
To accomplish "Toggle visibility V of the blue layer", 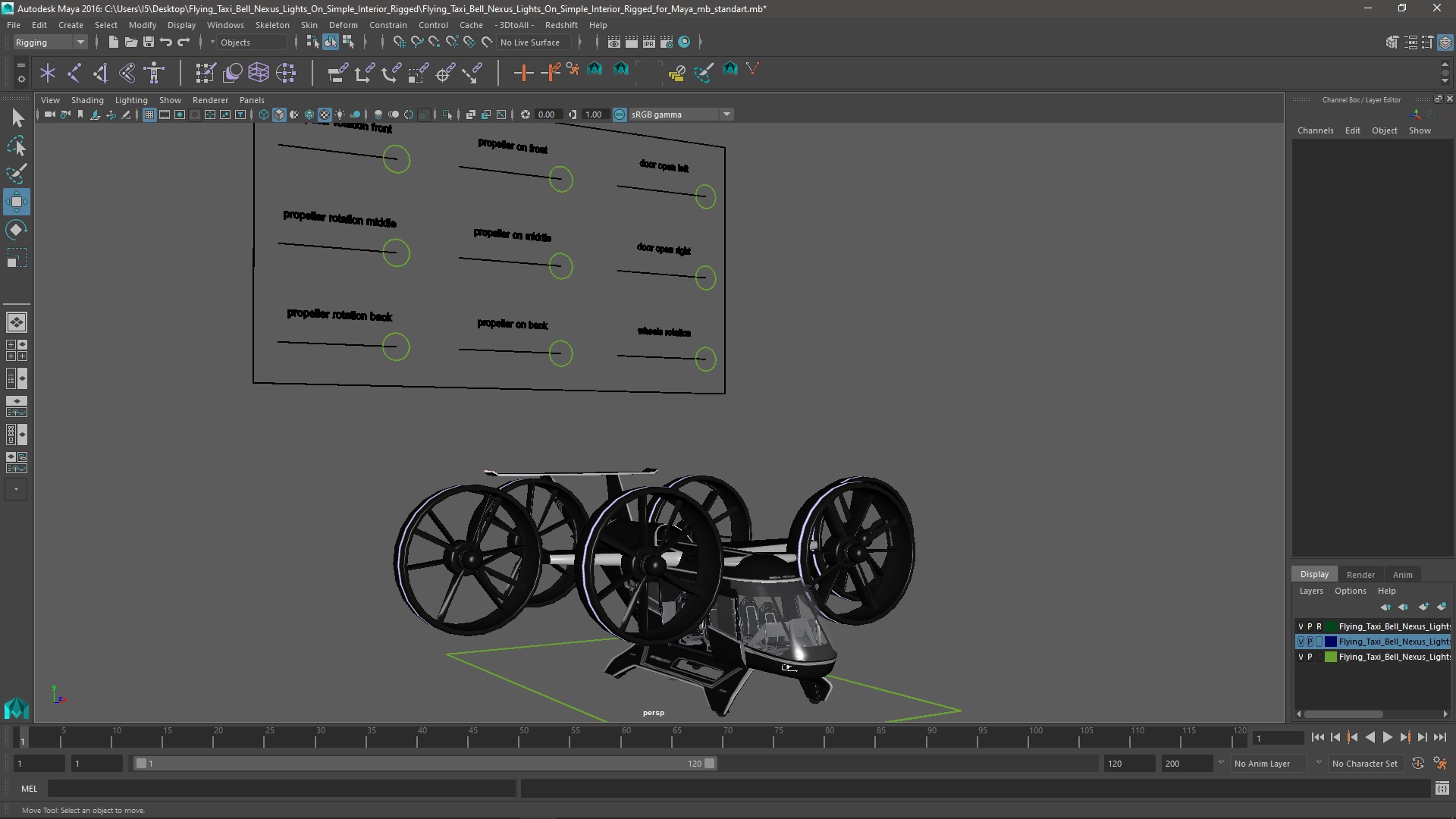I will [1301, 642].
